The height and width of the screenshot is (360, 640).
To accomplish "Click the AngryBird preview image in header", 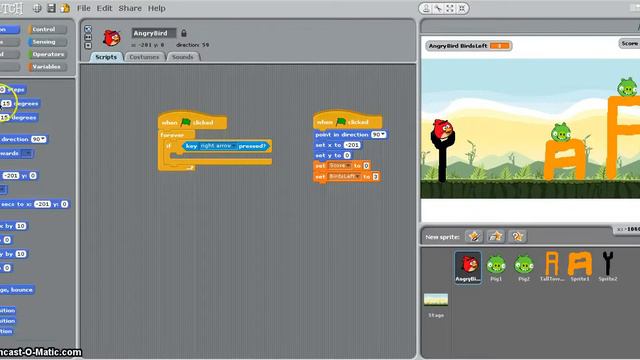I will coord(111,38).
